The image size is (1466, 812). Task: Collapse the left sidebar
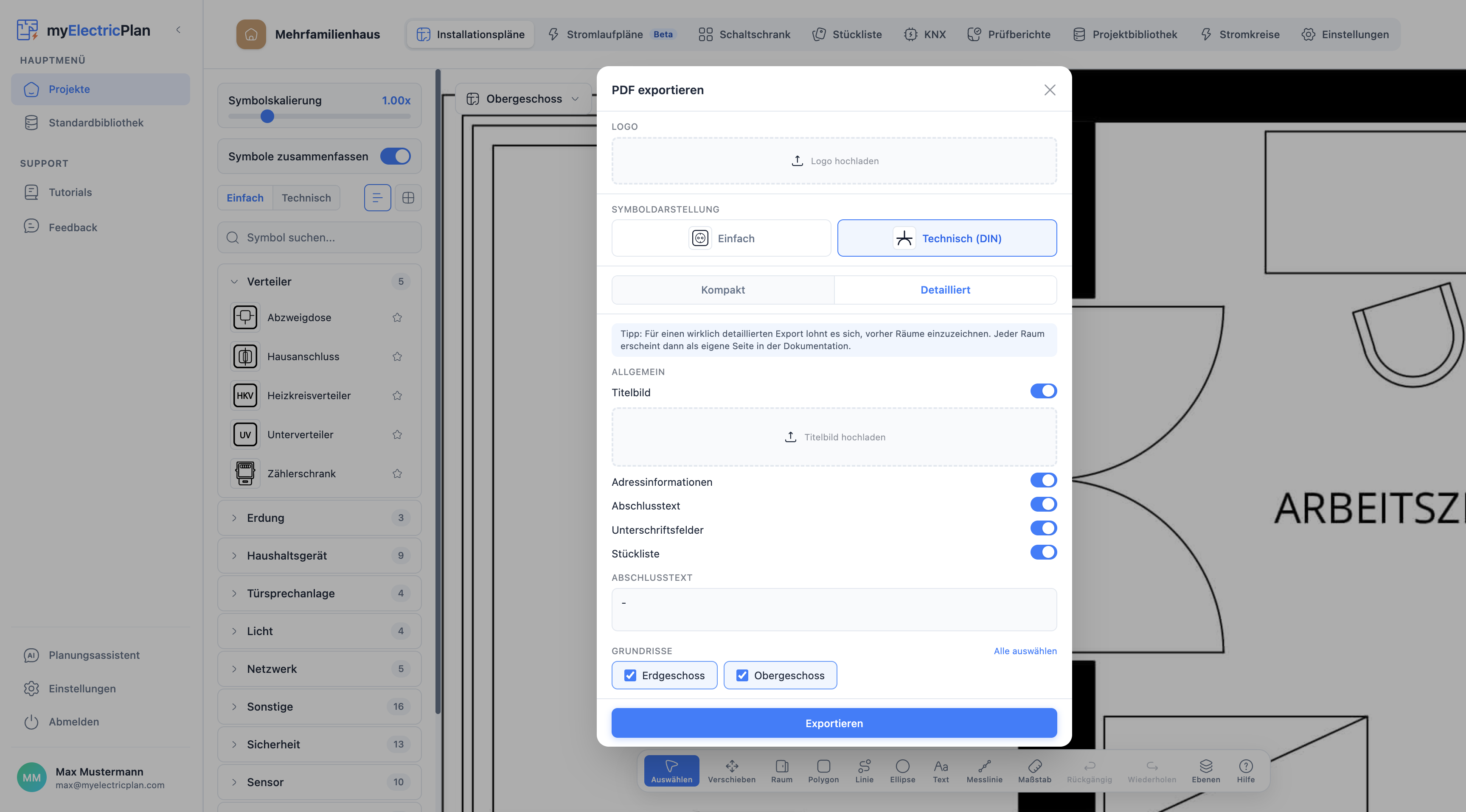(x=178, y=30)
